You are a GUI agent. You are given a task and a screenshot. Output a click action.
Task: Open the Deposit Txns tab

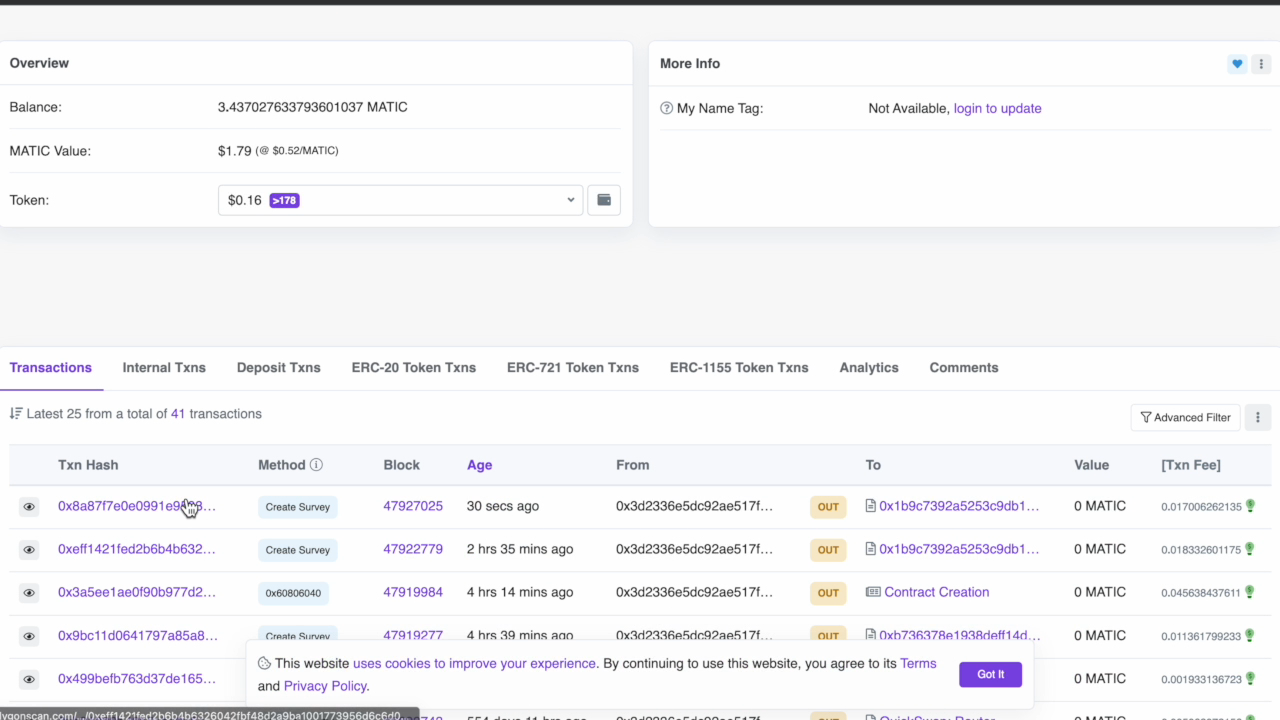tap(279, 367)
